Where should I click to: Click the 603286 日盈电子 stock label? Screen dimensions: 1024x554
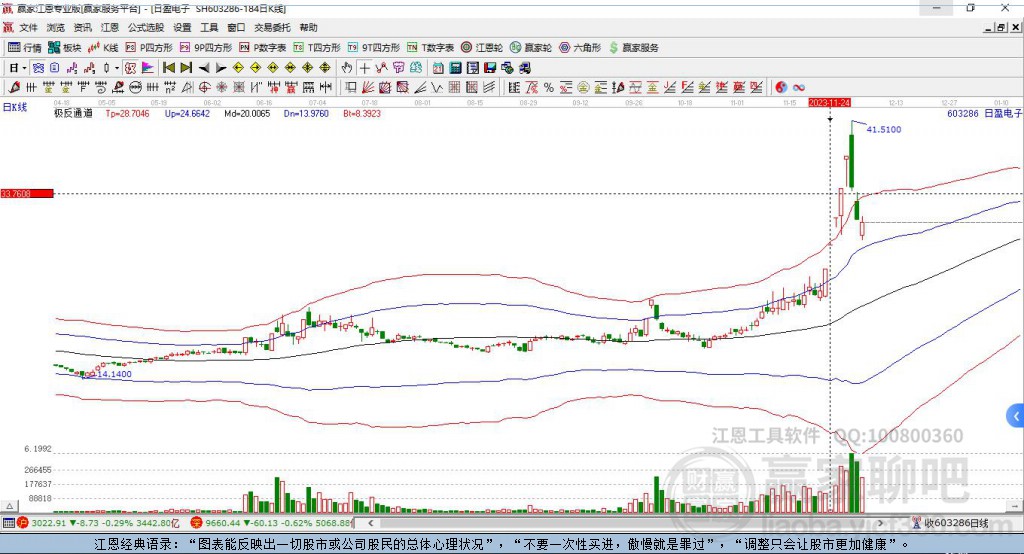[984, 114]
